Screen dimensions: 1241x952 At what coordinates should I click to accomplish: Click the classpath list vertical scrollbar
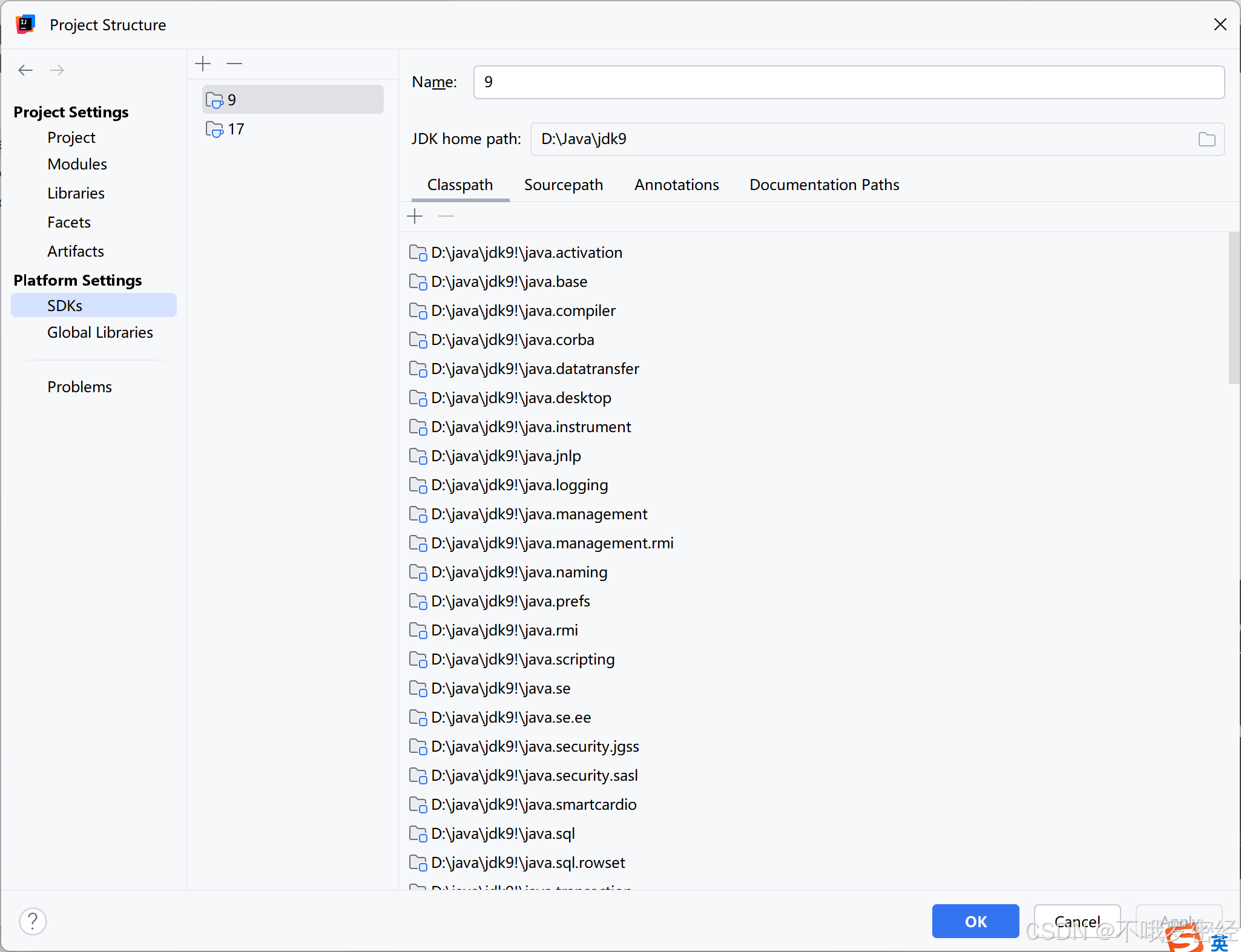1233,309
